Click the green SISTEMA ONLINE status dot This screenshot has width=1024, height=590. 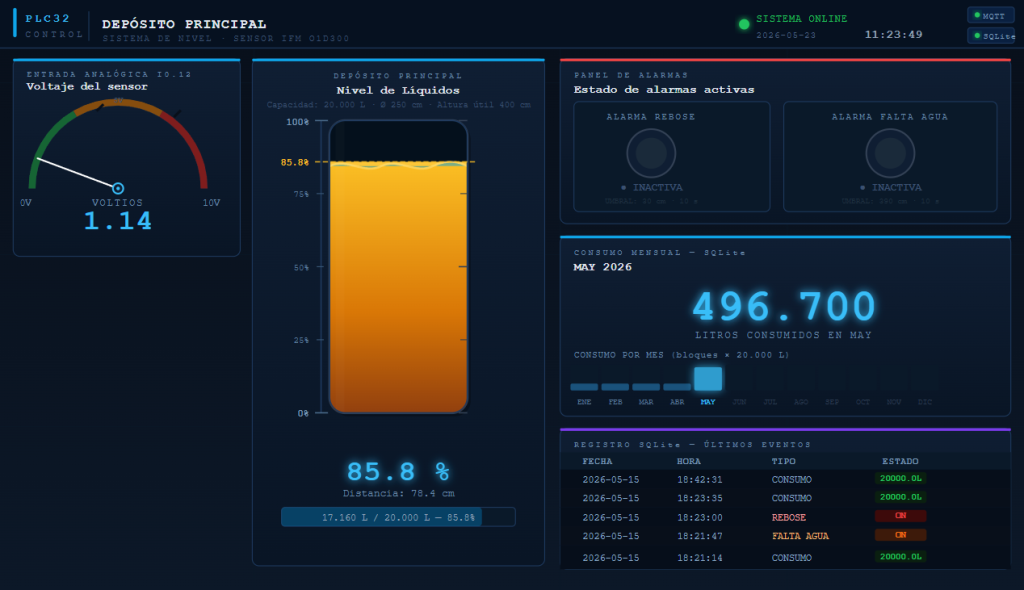744,25
